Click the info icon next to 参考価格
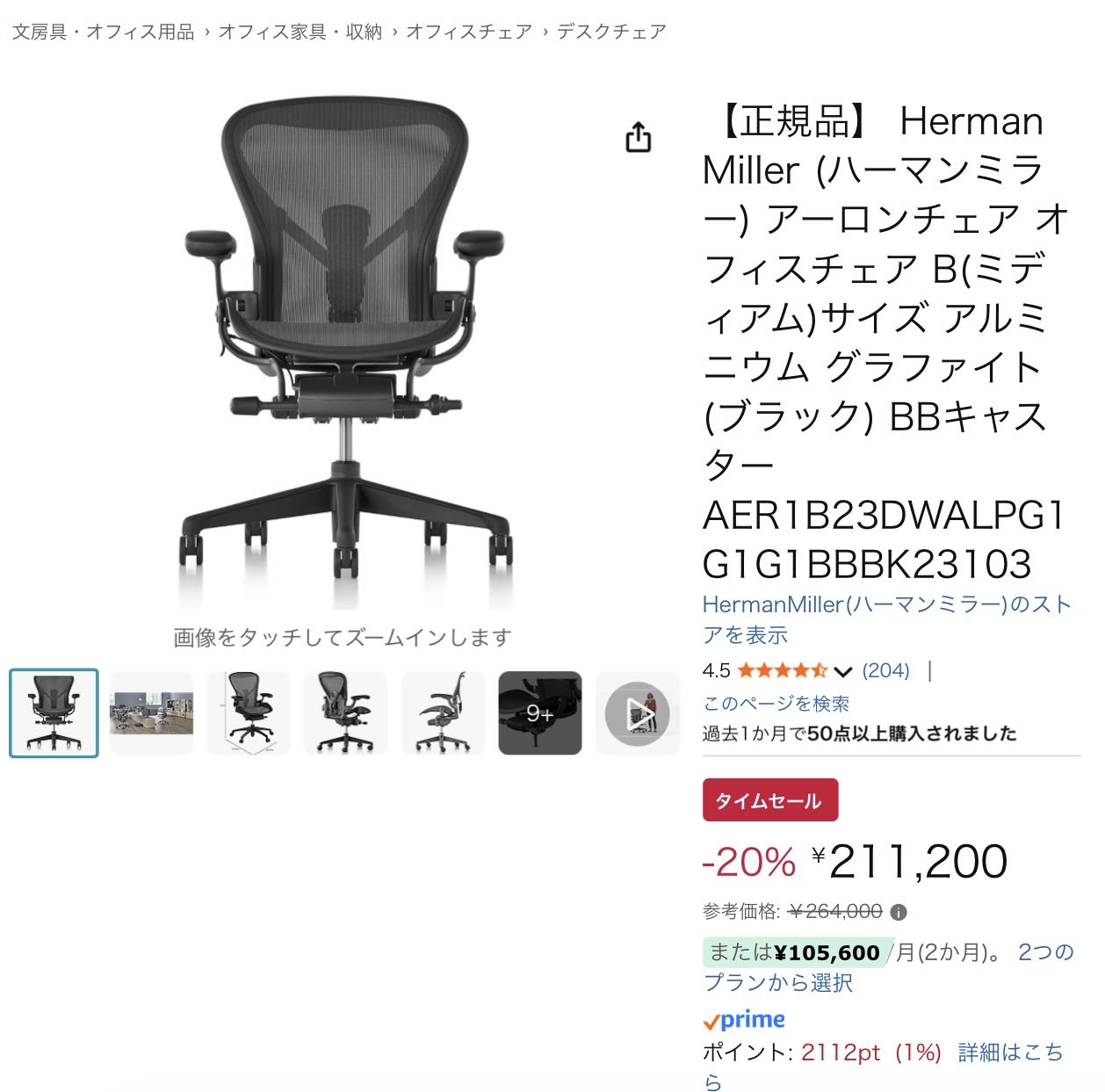Viewport: 1105px width, 1092px height. pyautogui.click(x=899, y=912)
